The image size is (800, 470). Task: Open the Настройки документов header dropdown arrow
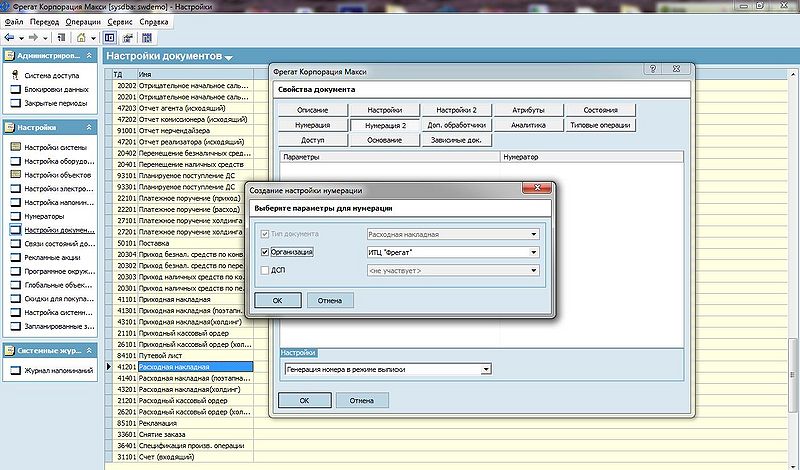(229, 58)
